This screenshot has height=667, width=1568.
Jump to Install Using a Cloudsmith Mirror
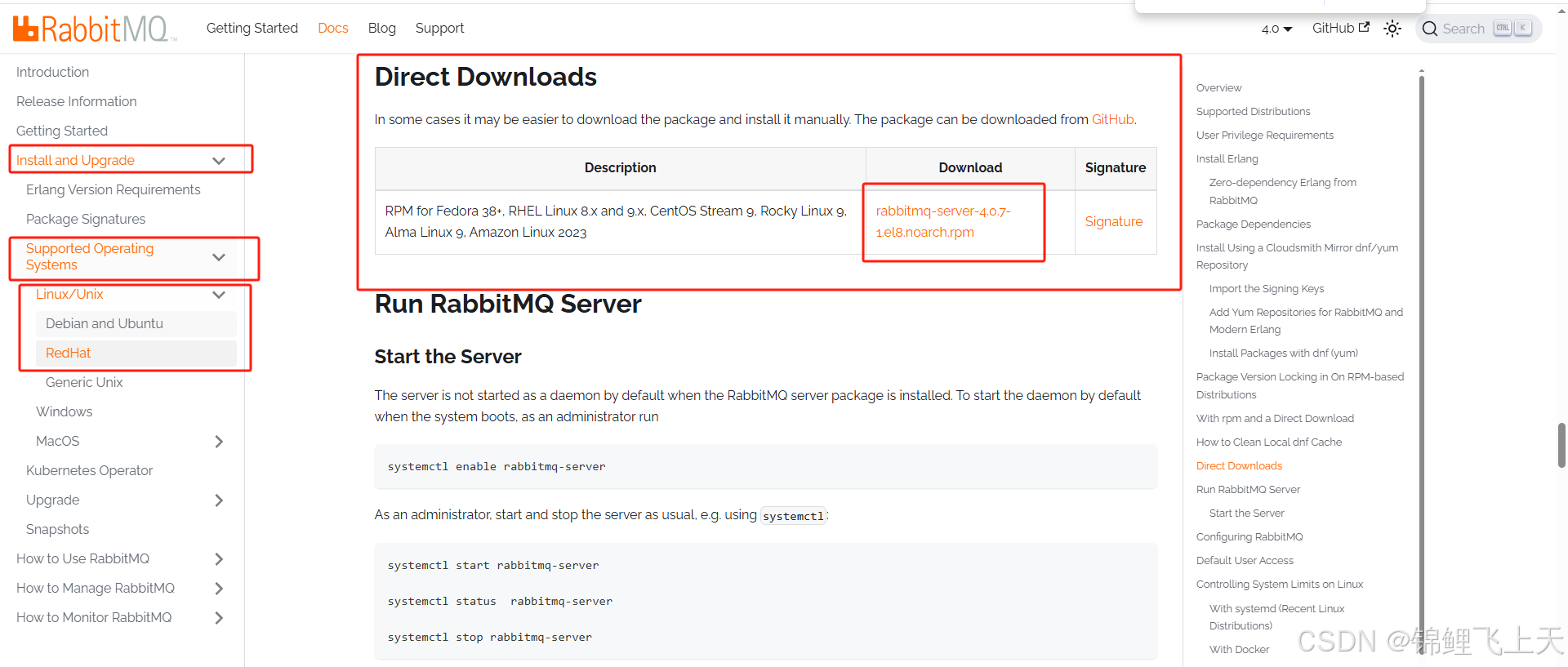(1297, 256)
